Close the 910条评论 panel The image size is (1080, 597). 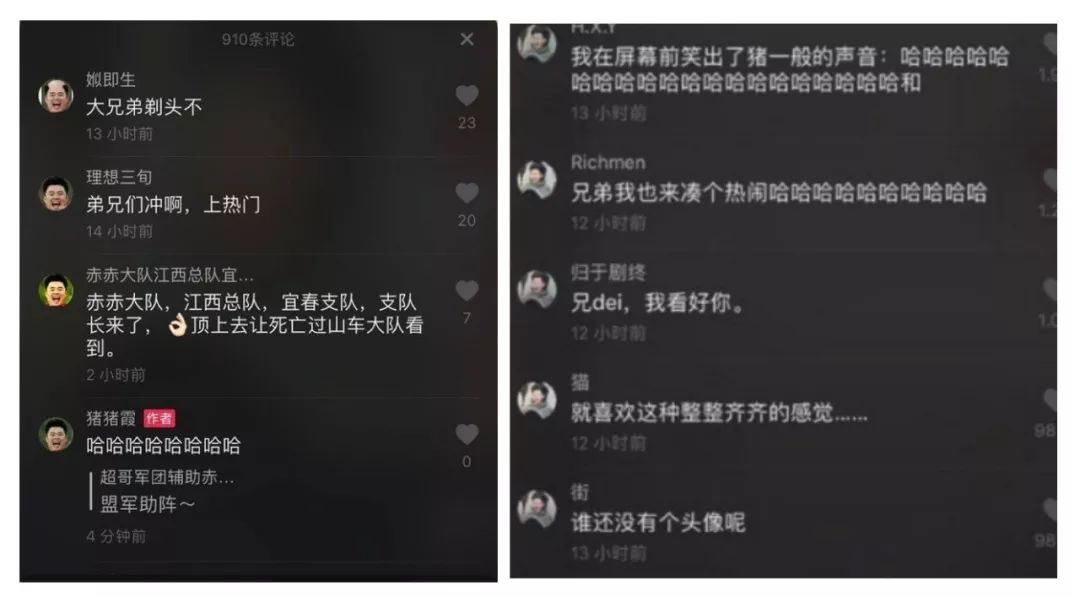coord(466,39)
